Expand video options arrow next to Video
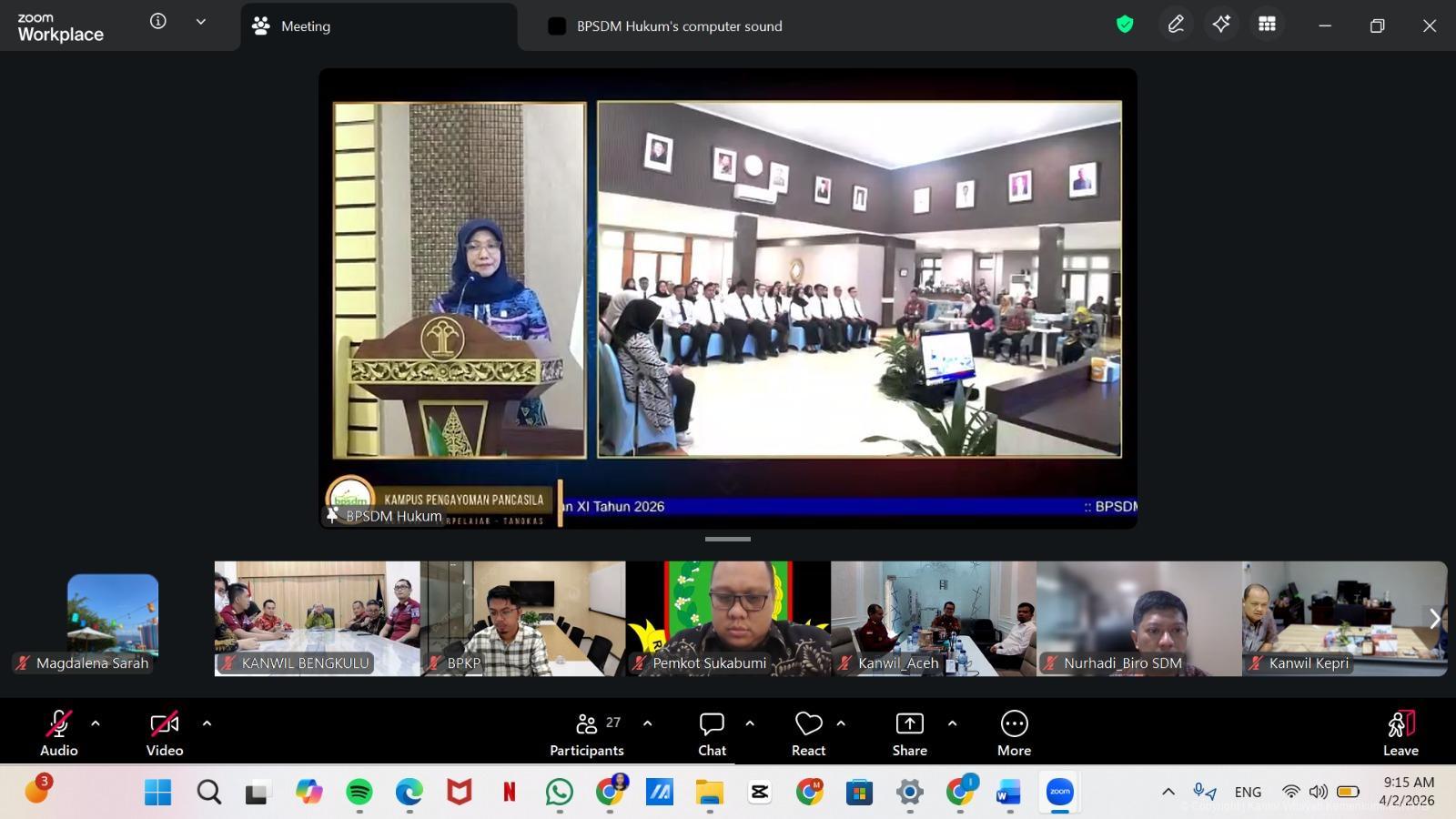1456x819 pixels. tap(207, 723)
